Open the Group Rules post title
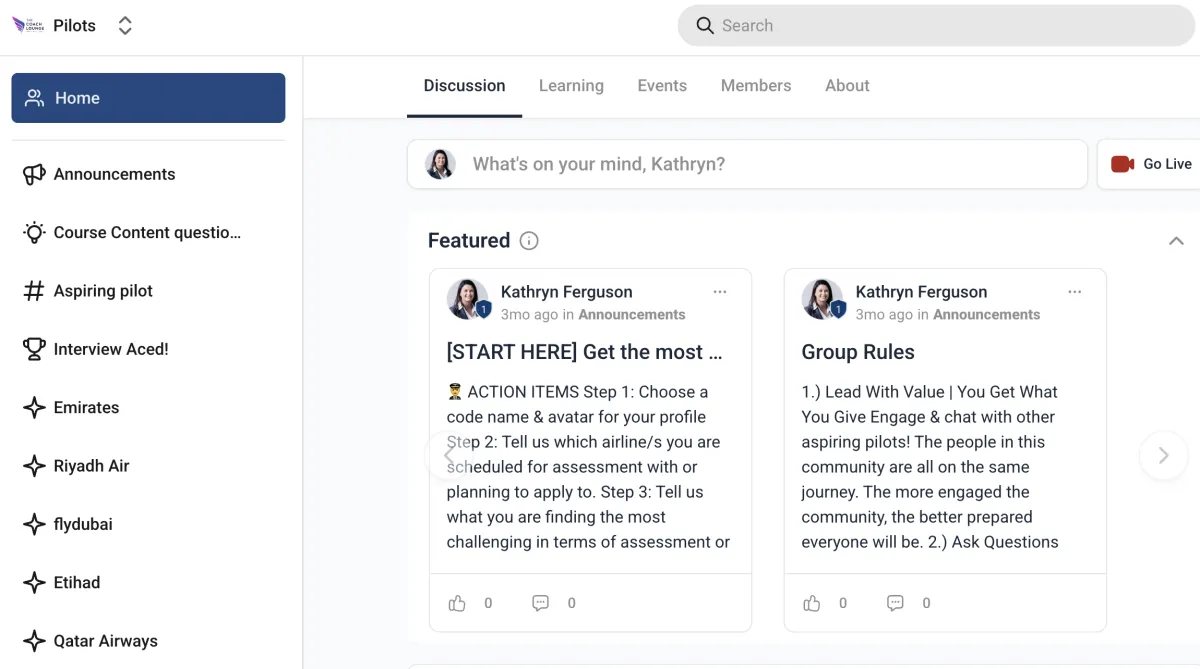This screenshot has width=1200, height=669. [858, 352]
